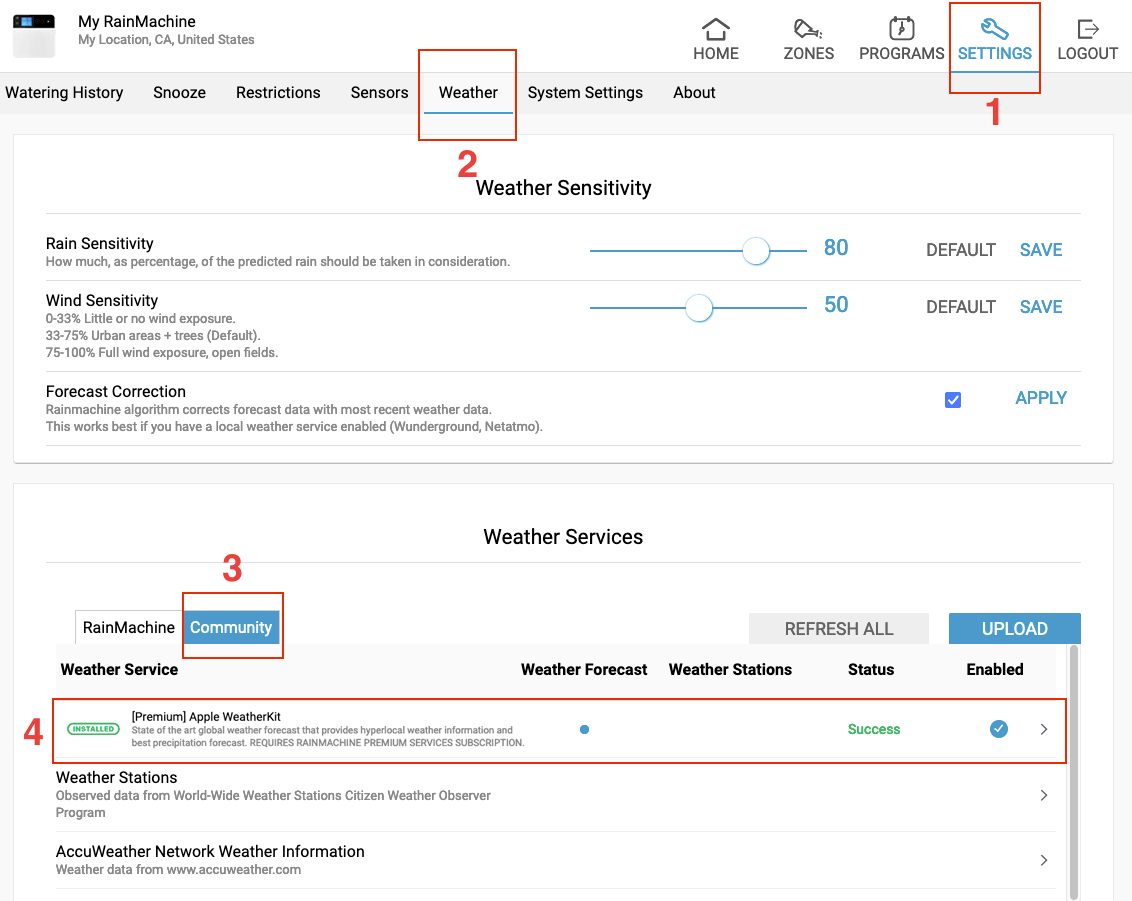The image size is (1132, 901).
Task: Open the Watering History tab
Action: 64,92
